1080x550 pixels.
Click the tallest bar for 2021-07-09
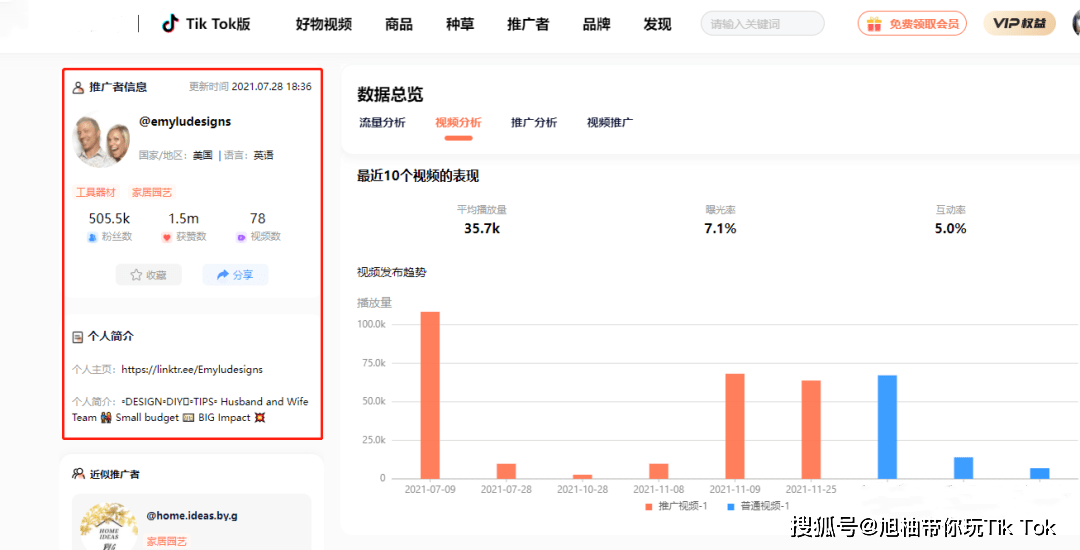click(x=430, y=394)
